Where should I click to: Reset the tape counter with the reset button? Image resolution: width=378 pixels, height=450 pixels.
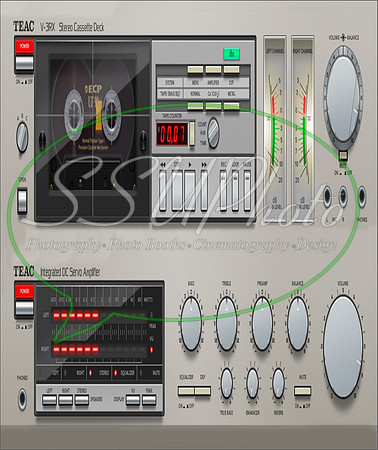pos(192,133)
